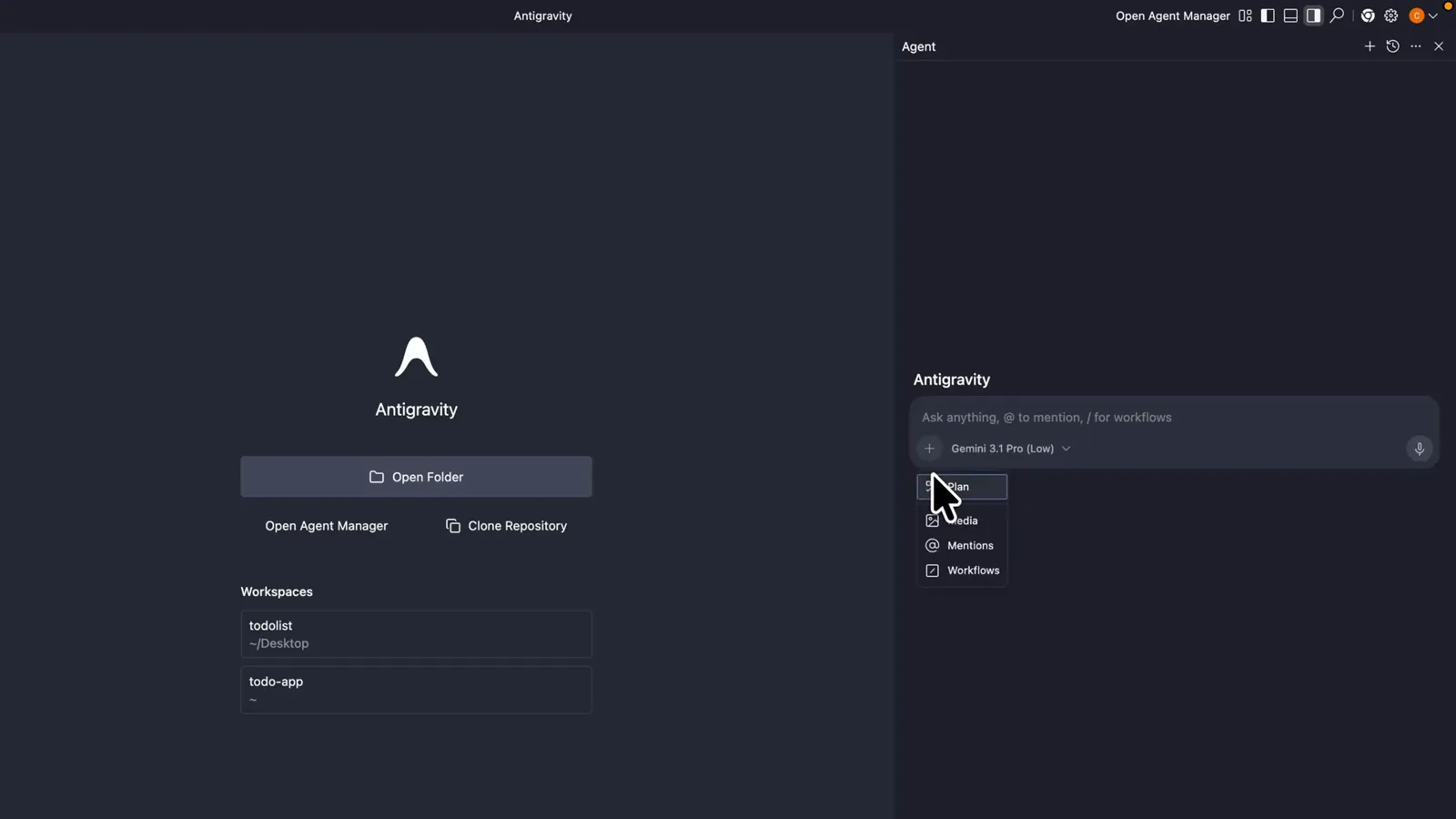Select Plan from the popup menu
The image size is (1456, 819).
point(962,487)
